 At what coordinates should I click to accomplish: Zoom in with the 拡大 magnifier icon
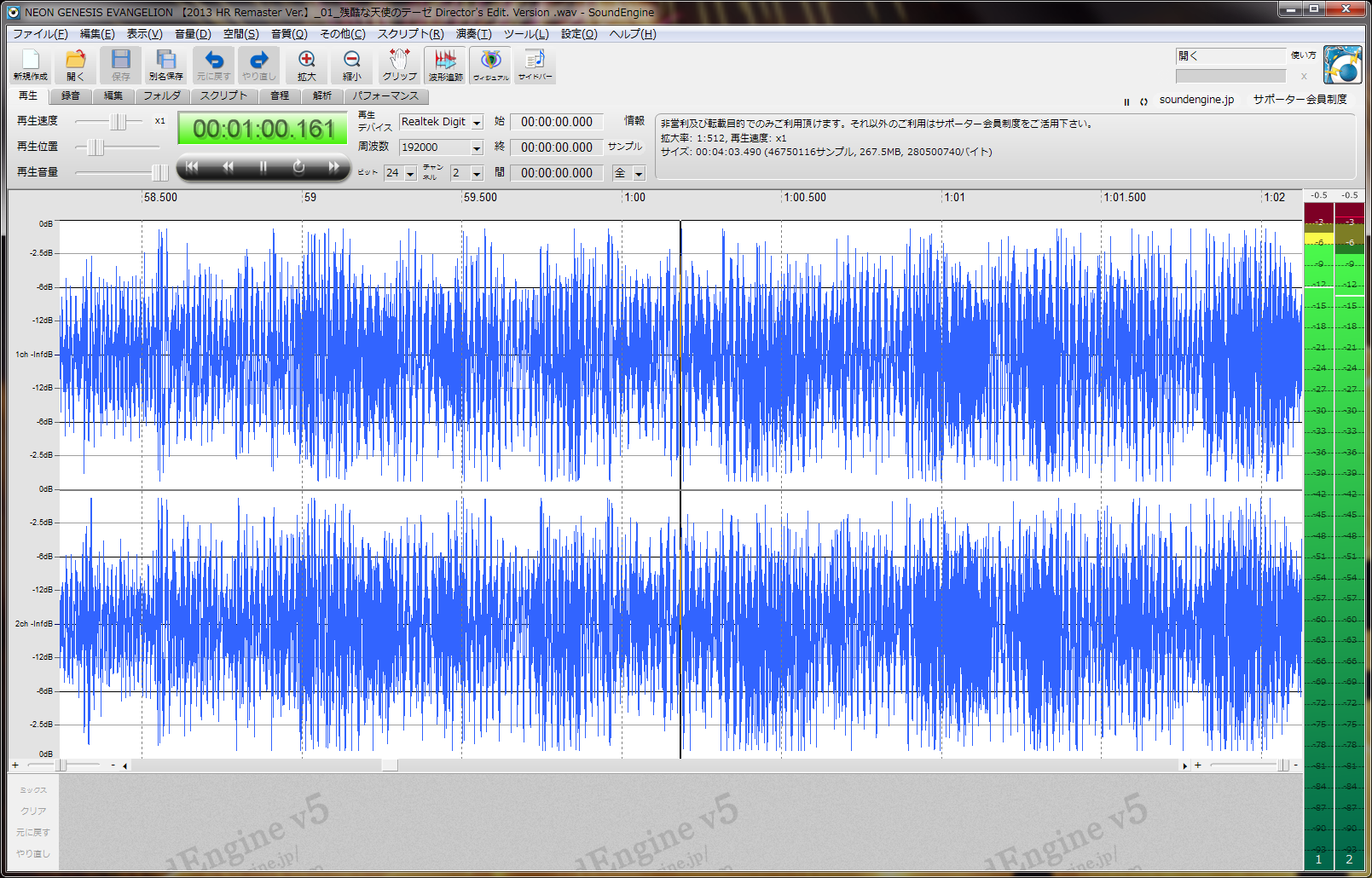[307, 65]
